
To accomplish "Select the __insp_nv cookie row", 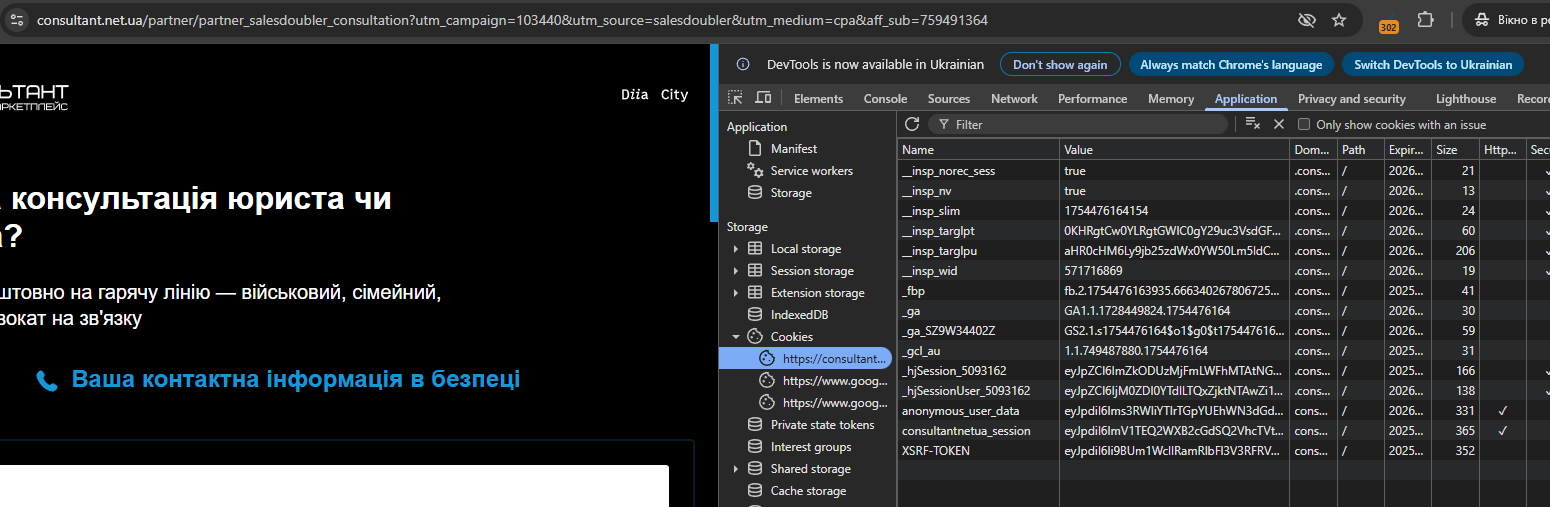I will pos(1223,191).
